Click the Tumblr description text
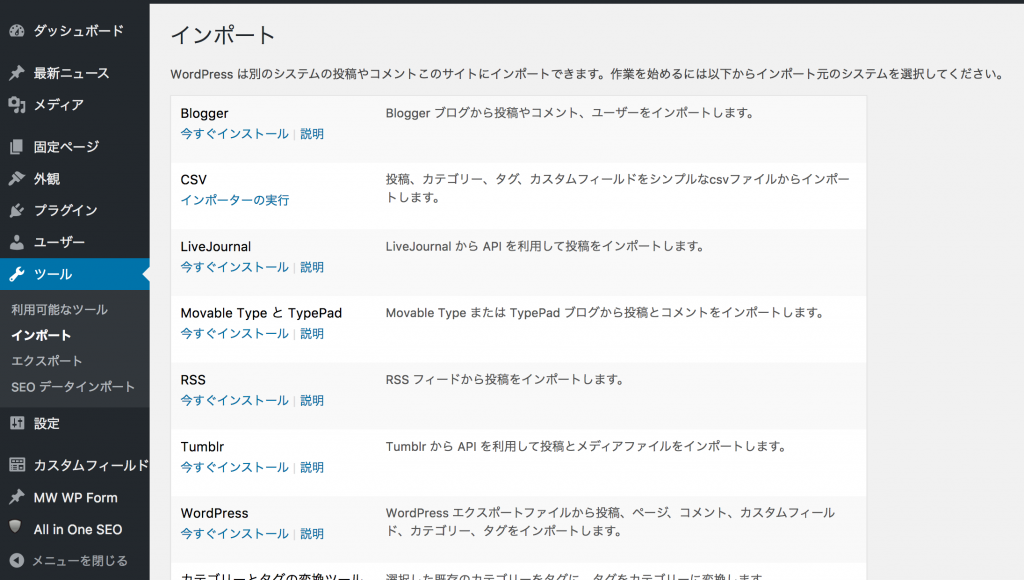1024x580 pixels. coord(586,447)
